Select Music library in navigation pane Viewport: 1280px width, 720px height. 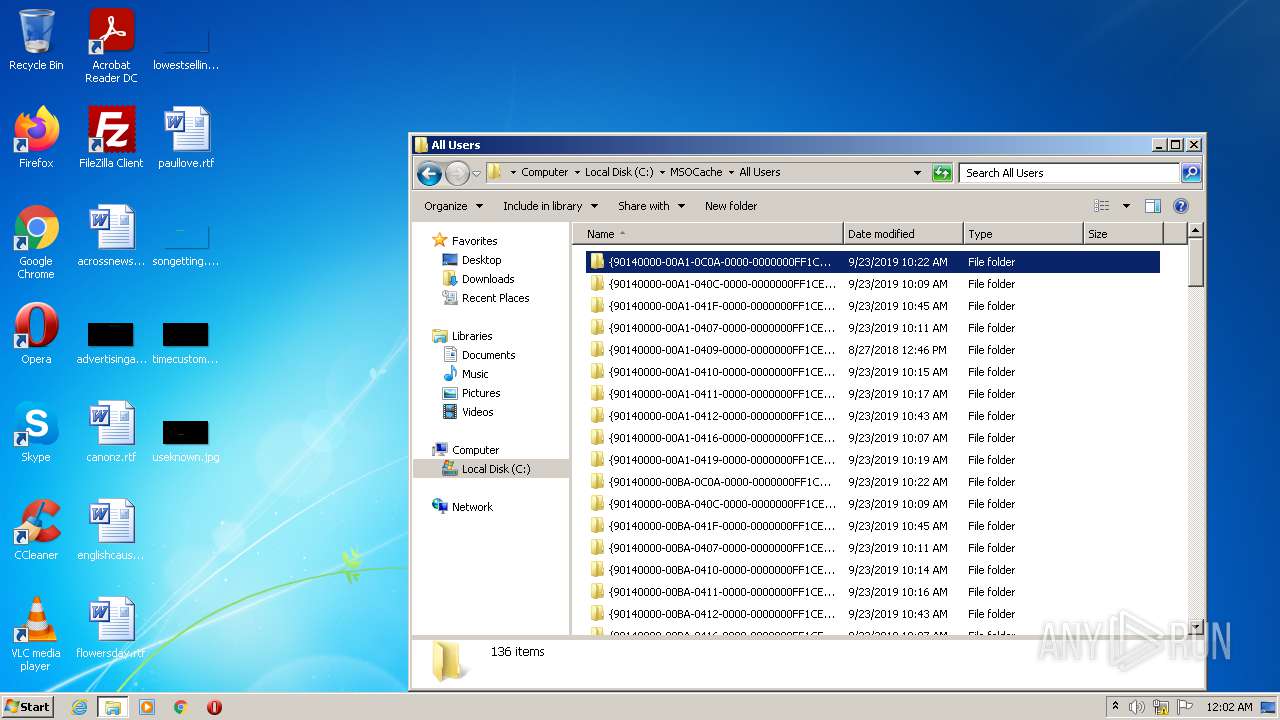tap(475, 374)
